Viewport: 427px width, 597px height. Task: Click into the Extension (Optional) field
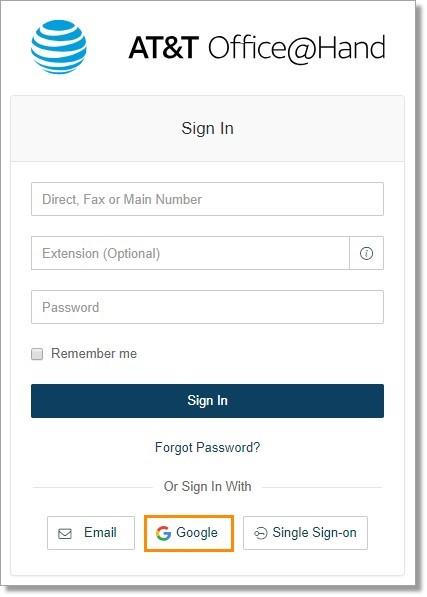pos(190,253)
